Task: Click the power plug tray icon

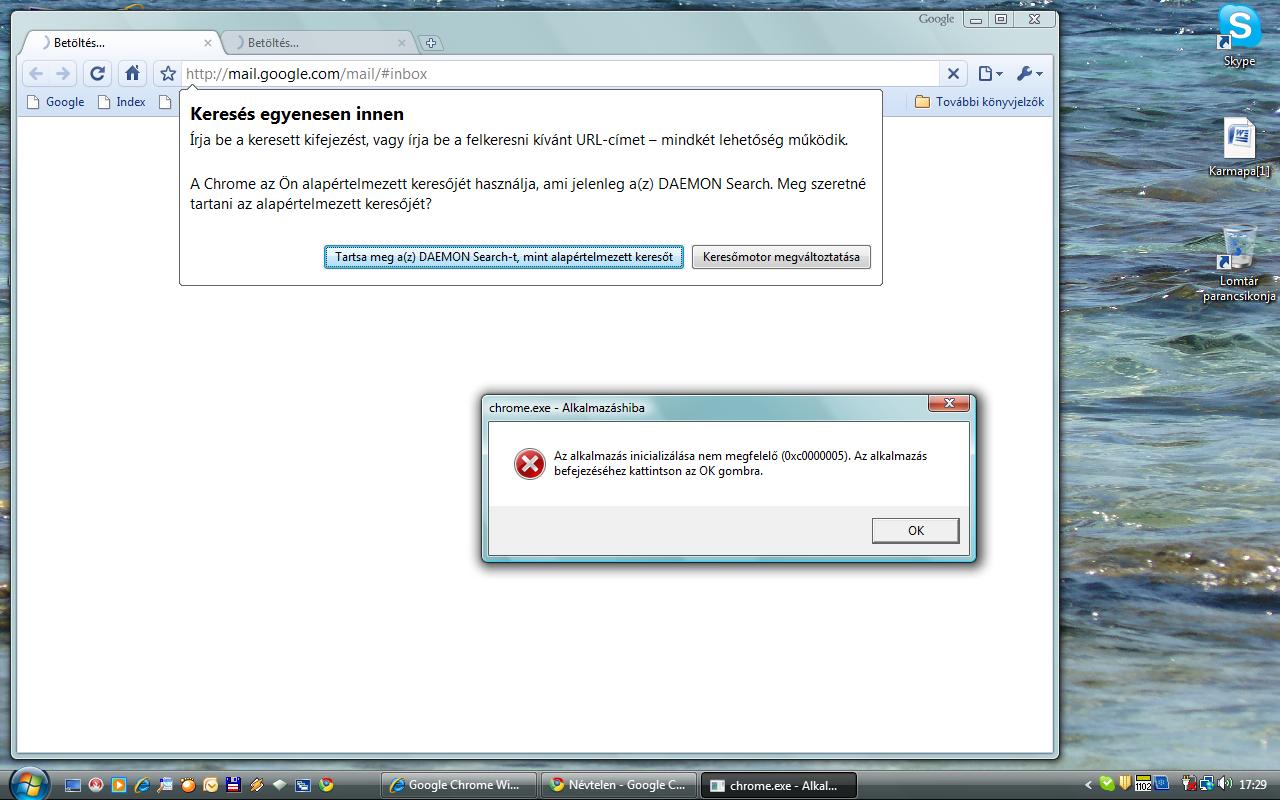Action: click(x=1189, y=784)
